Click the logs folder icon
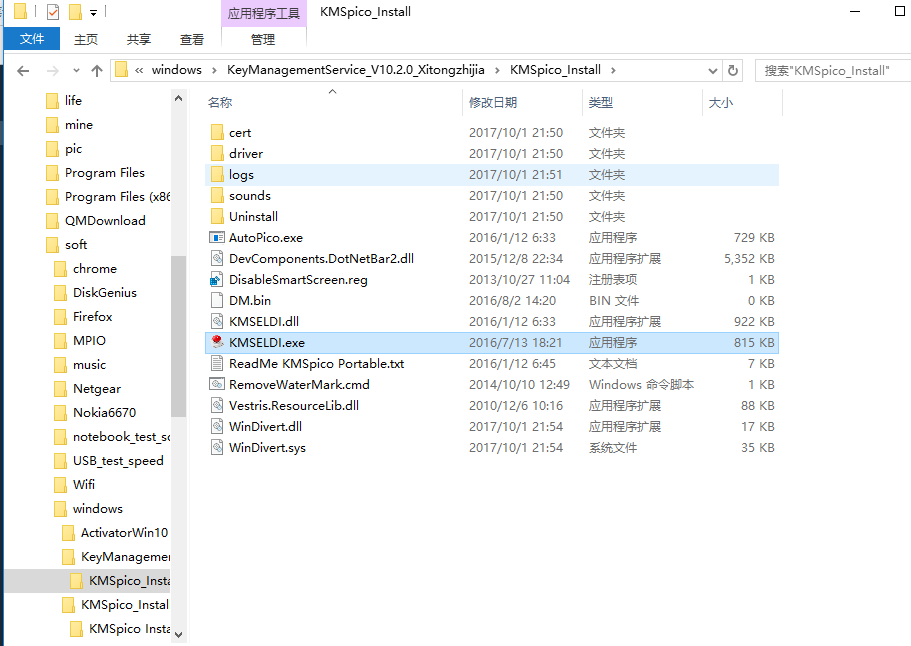911x646 pixels. click(217, 174)
